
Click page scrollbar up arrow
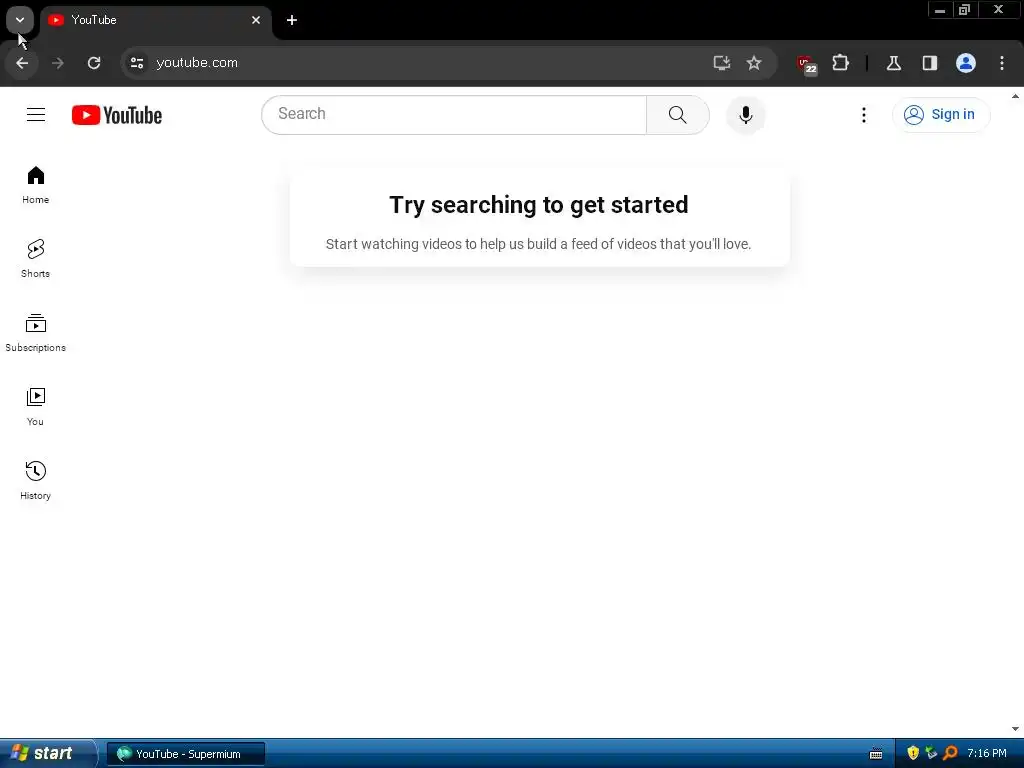point(1016,96)
